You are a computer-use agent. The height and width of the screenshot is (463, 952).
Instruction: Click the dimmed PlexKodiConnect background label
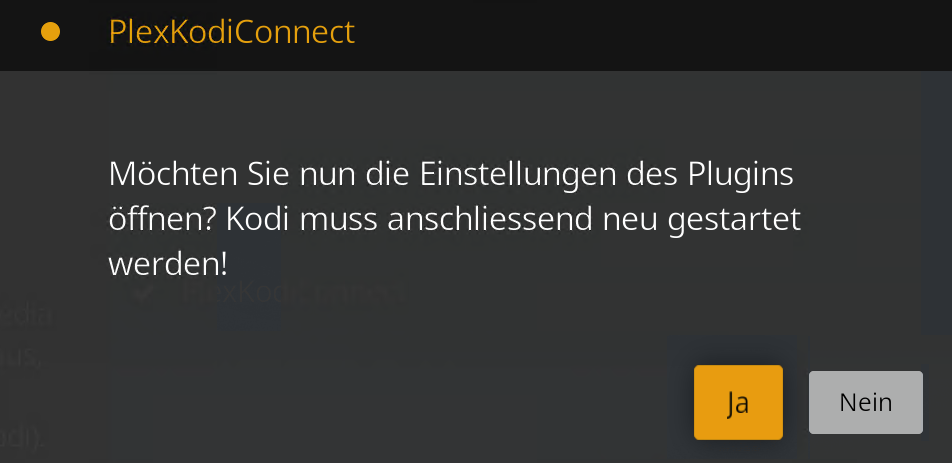292,293
